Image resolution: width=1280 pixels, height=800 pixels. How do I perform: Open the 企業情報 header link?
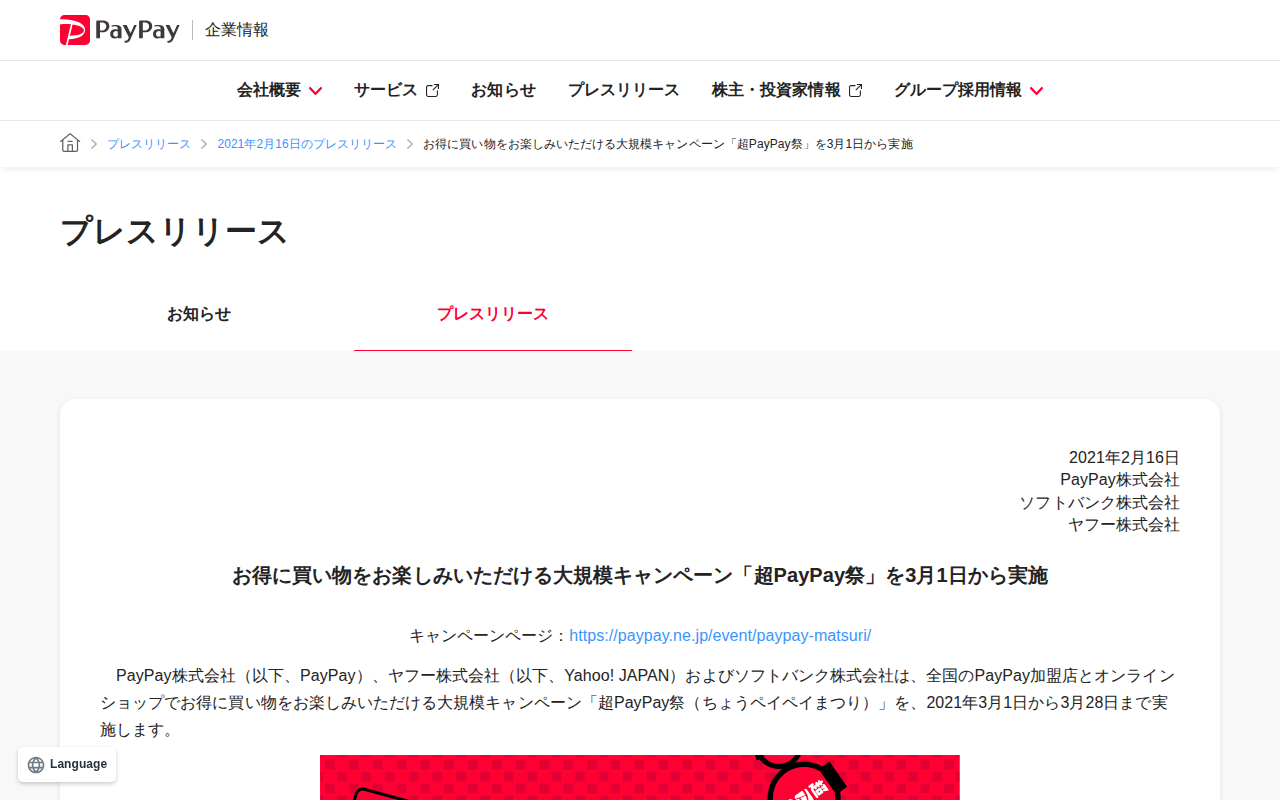[237, 30]
